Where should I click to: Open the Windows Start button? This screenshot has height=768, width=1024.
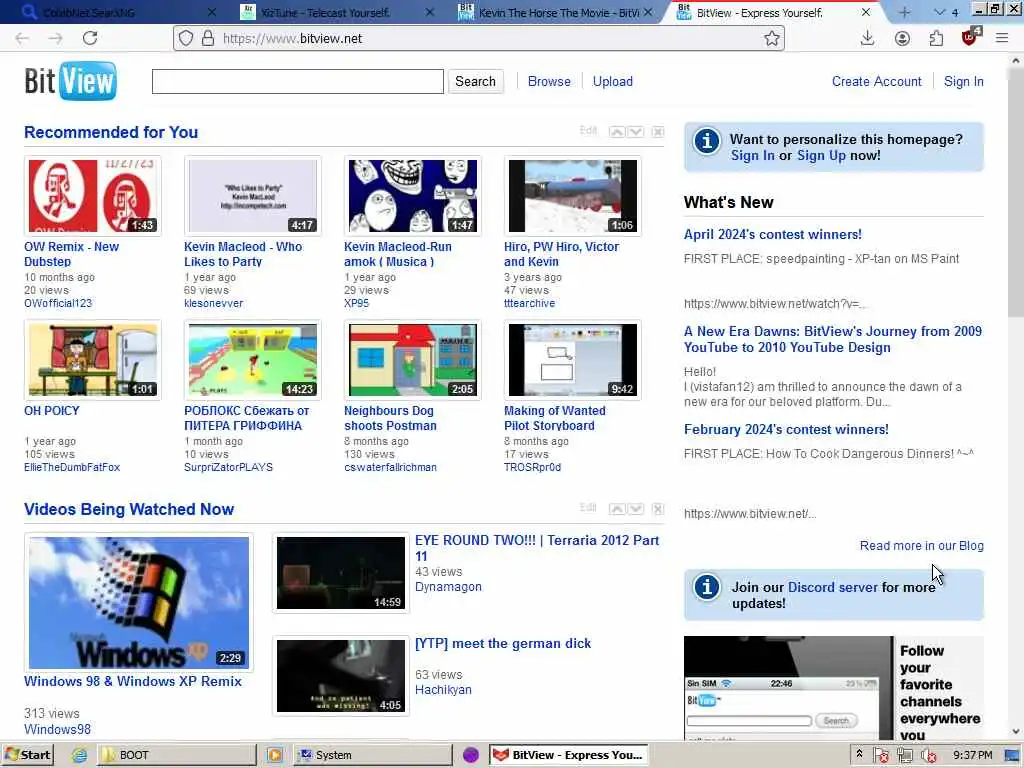[27, 755]
